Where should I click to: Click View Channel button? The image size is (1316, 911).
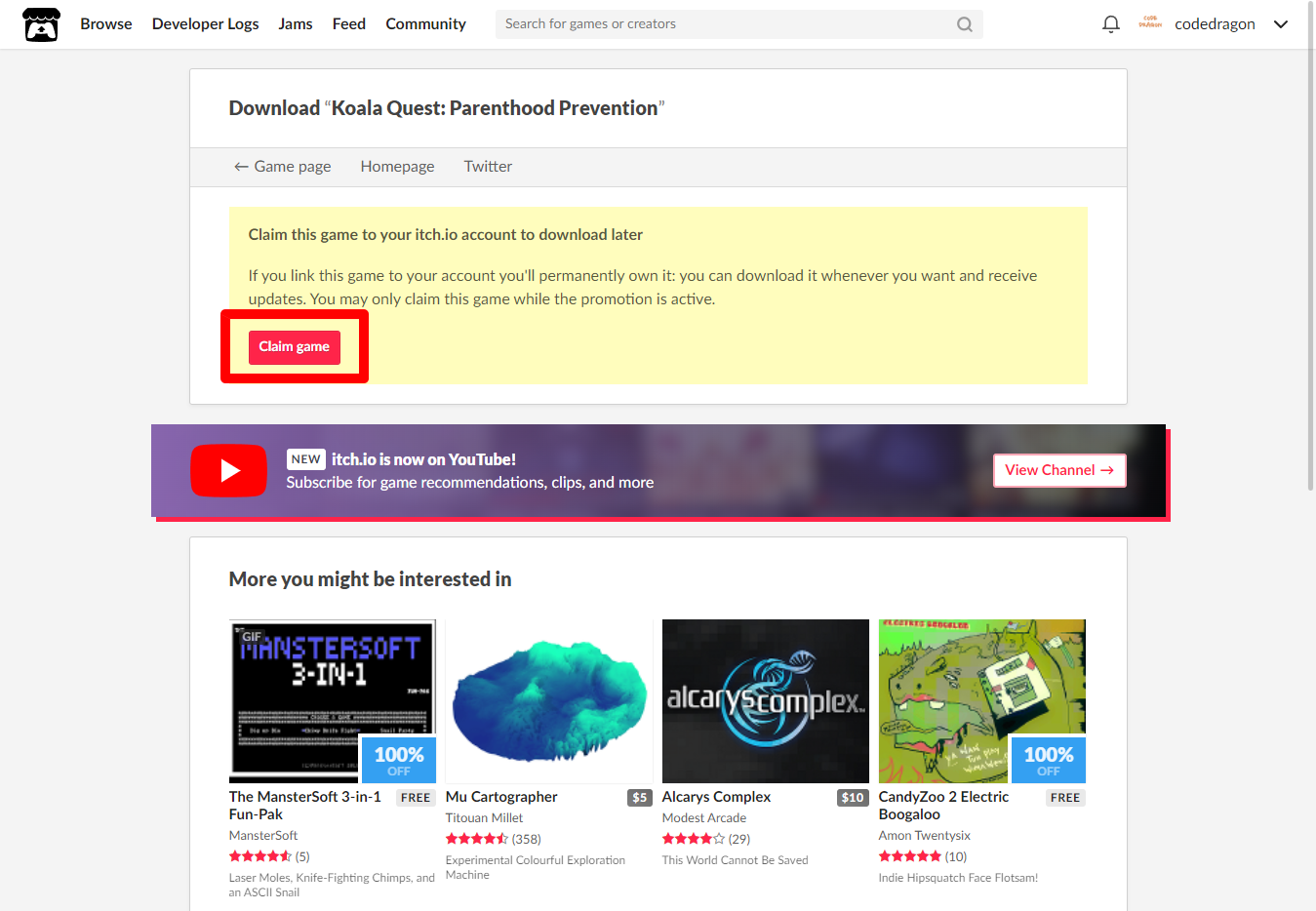[1059, 470]
